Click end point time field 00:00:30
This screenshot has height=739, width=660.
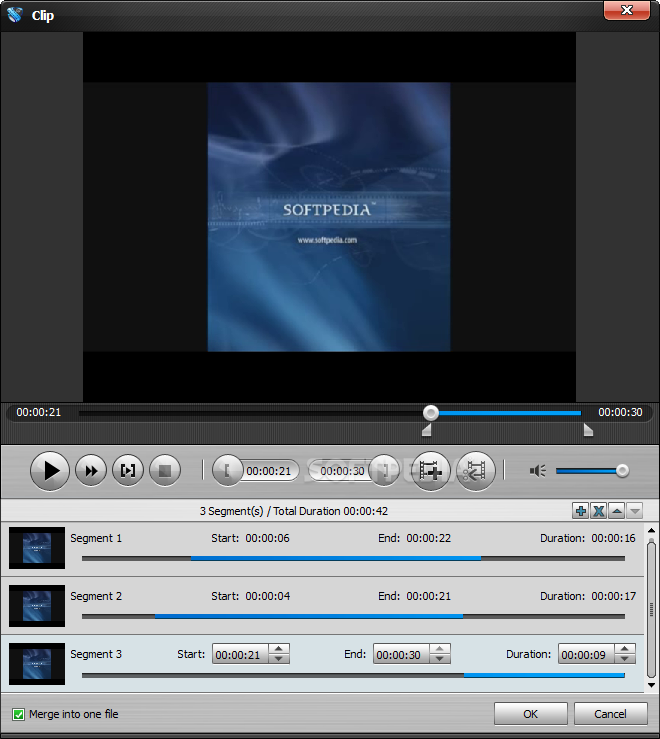click(340, 471)
